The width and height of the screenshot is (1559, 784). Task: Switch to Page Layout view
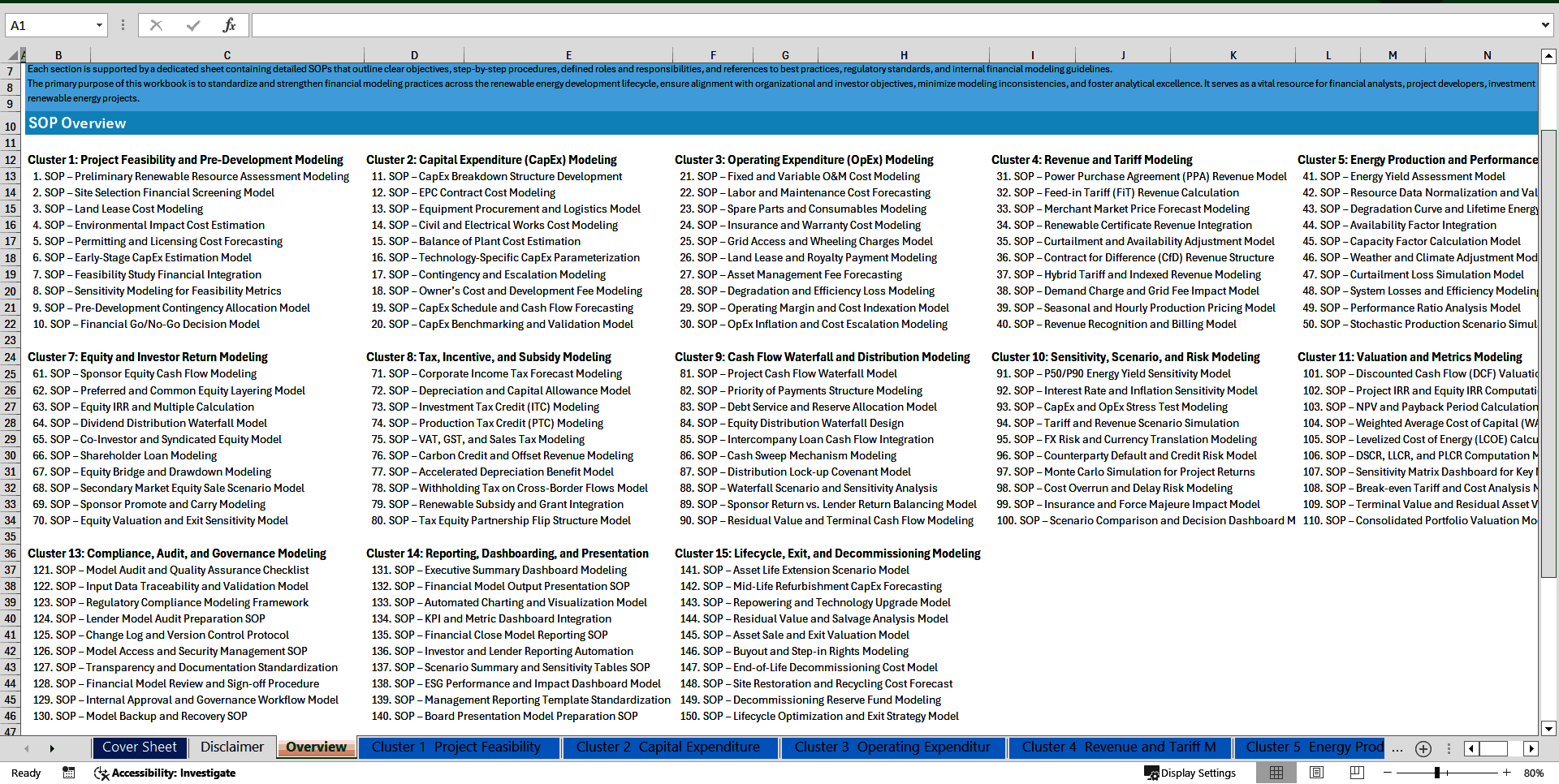(1315, 773)
